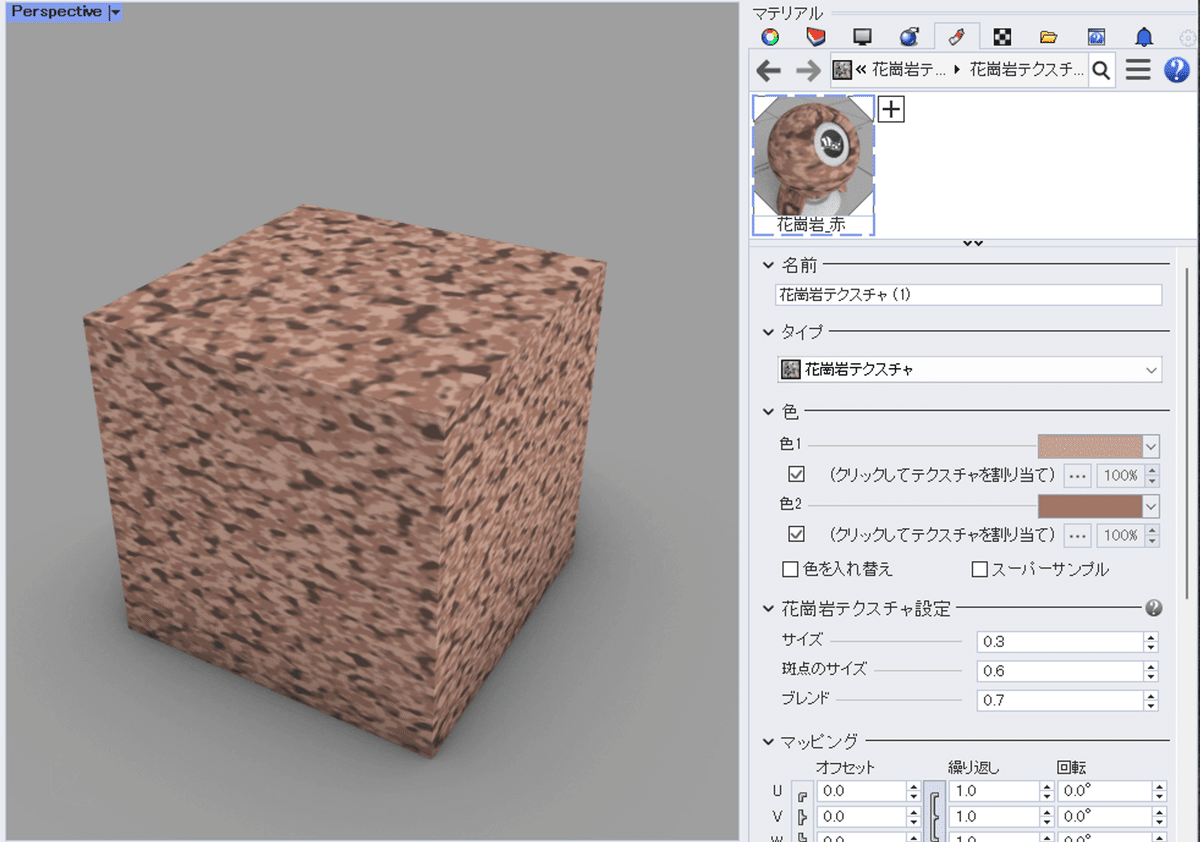Click the V rotation field 0.0°
1200x842 pixels.
point(1104,818)
